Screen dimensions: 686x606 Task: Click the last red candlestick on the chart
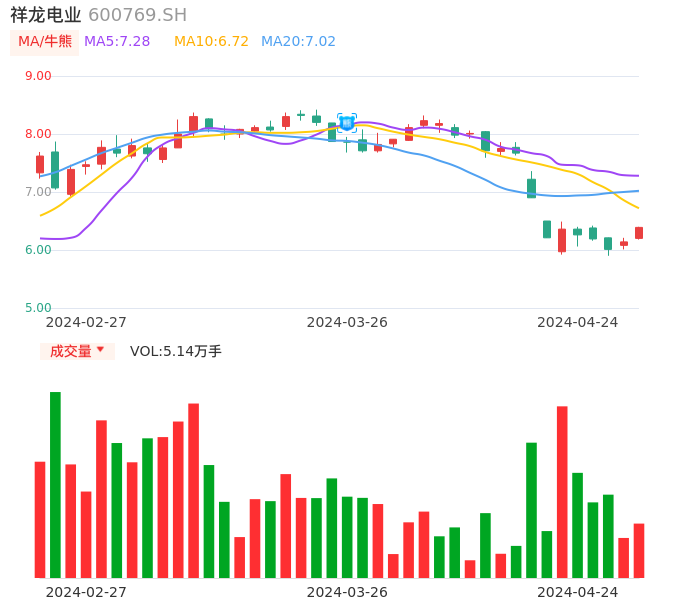(x=639, y=233)
